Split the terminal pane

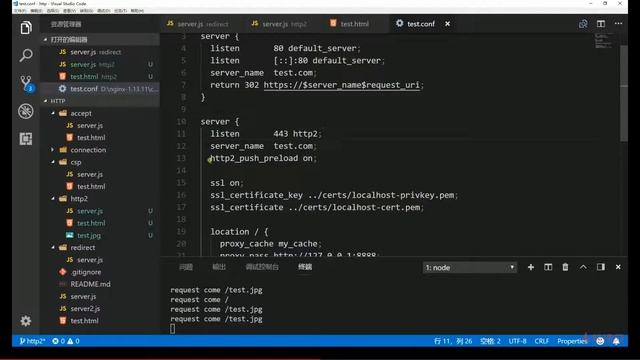pyautogui.click(x=548, y=267)
